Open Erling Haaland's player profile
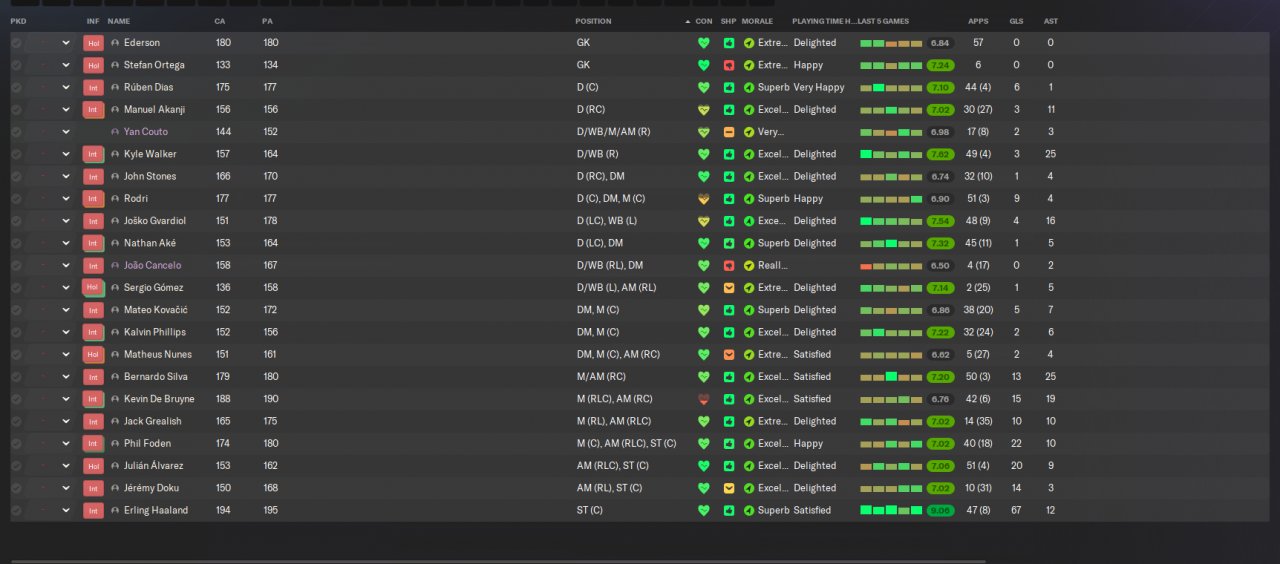Viewport: 1280px width, 564px height. (x=156, y=510)
